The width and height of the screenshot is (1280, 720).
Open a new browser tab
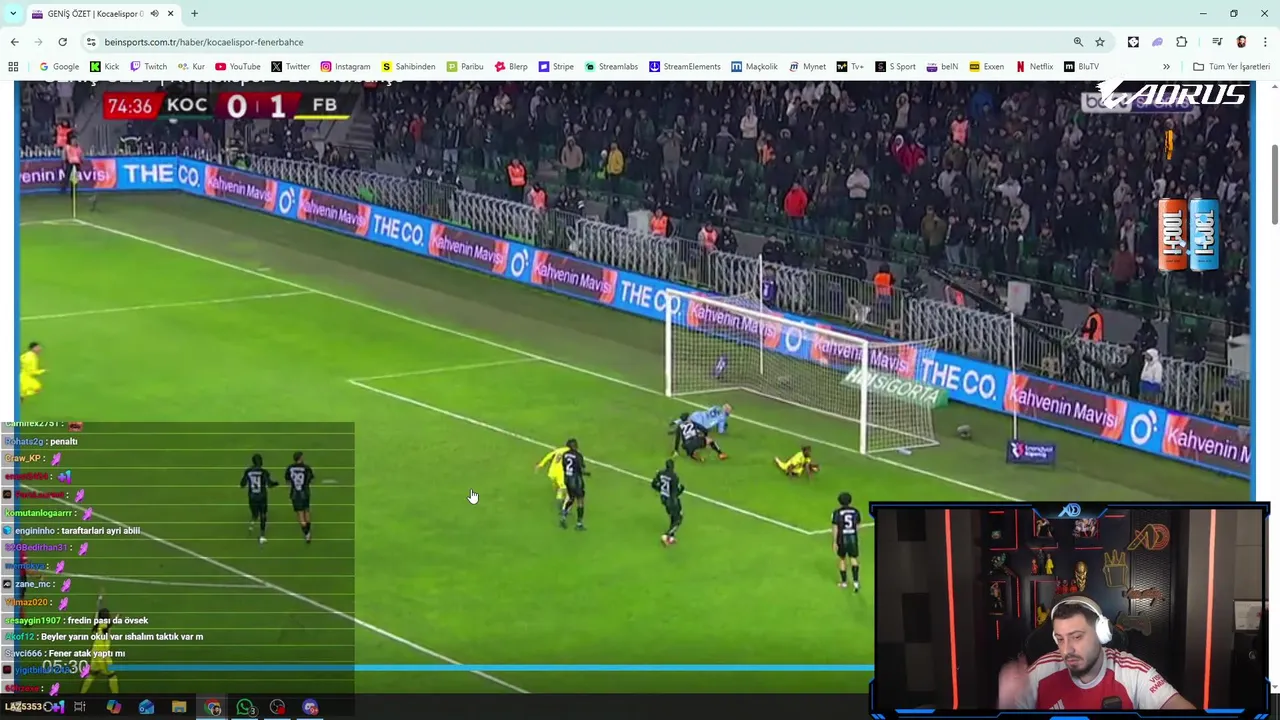[194, 14]
